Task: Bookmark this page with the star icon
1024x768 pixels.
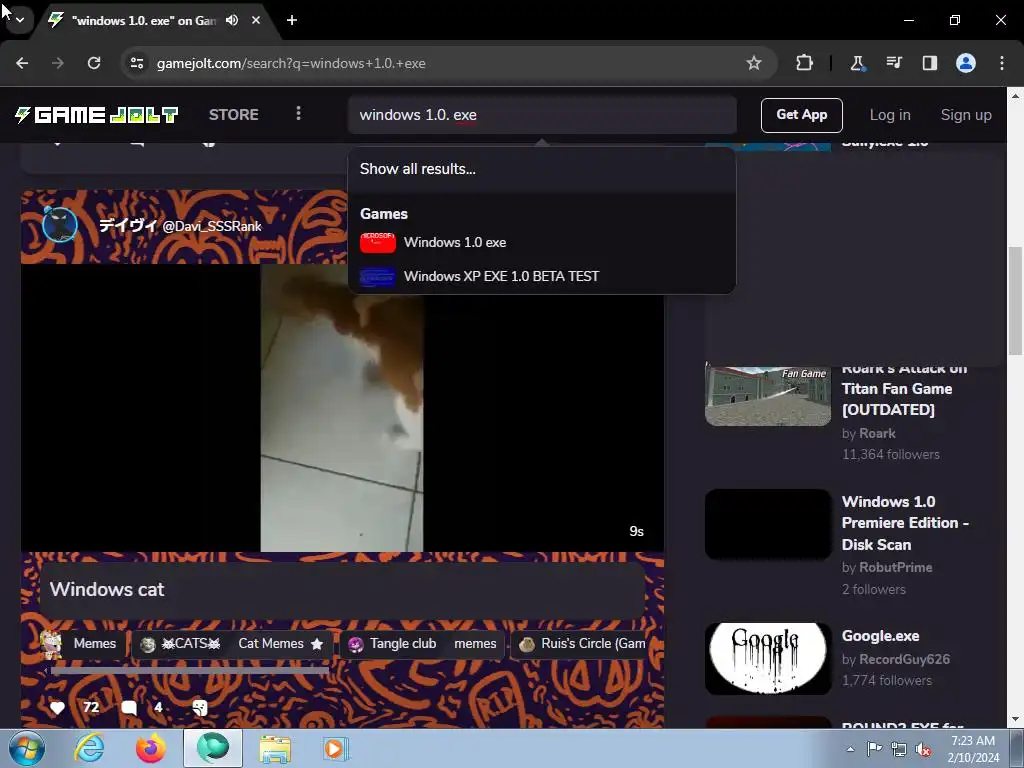Action: [754, 63]
